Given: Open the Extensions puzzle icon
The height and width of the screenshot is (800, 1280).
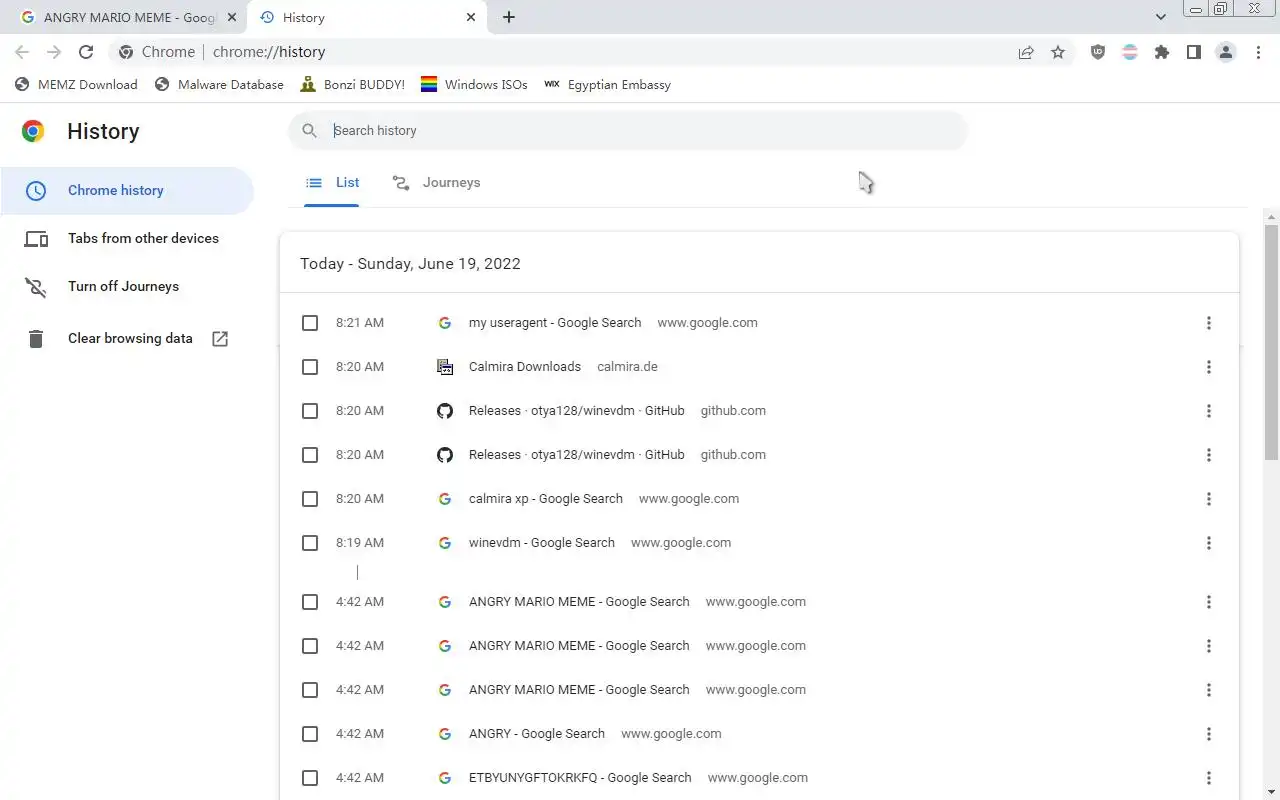Looking at the screenshot, I should [1161, 52].
